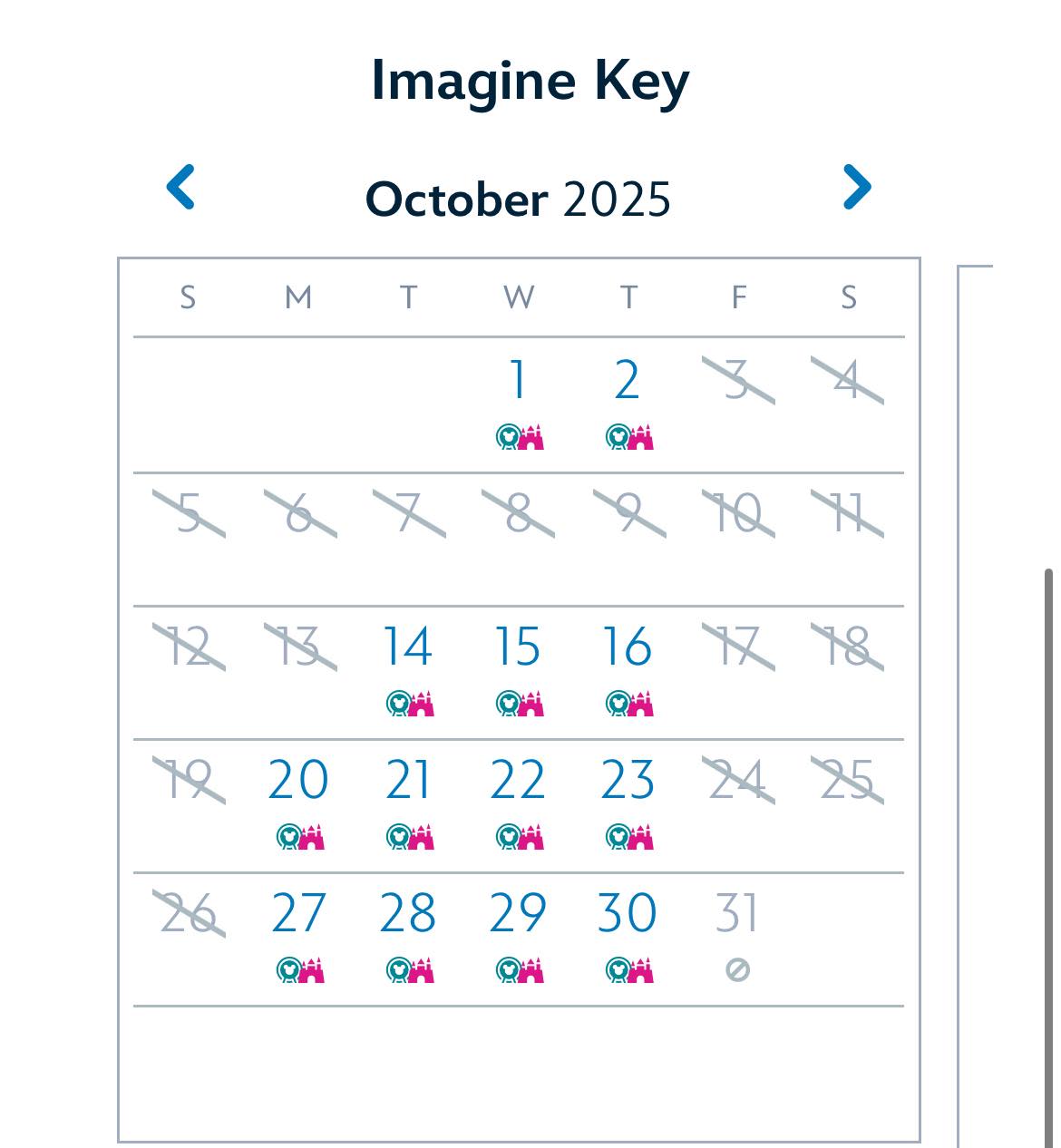Click the park icons under October 1
Image resolution: width=1061 pixels, height=1148 pixels.
point(520,437)
